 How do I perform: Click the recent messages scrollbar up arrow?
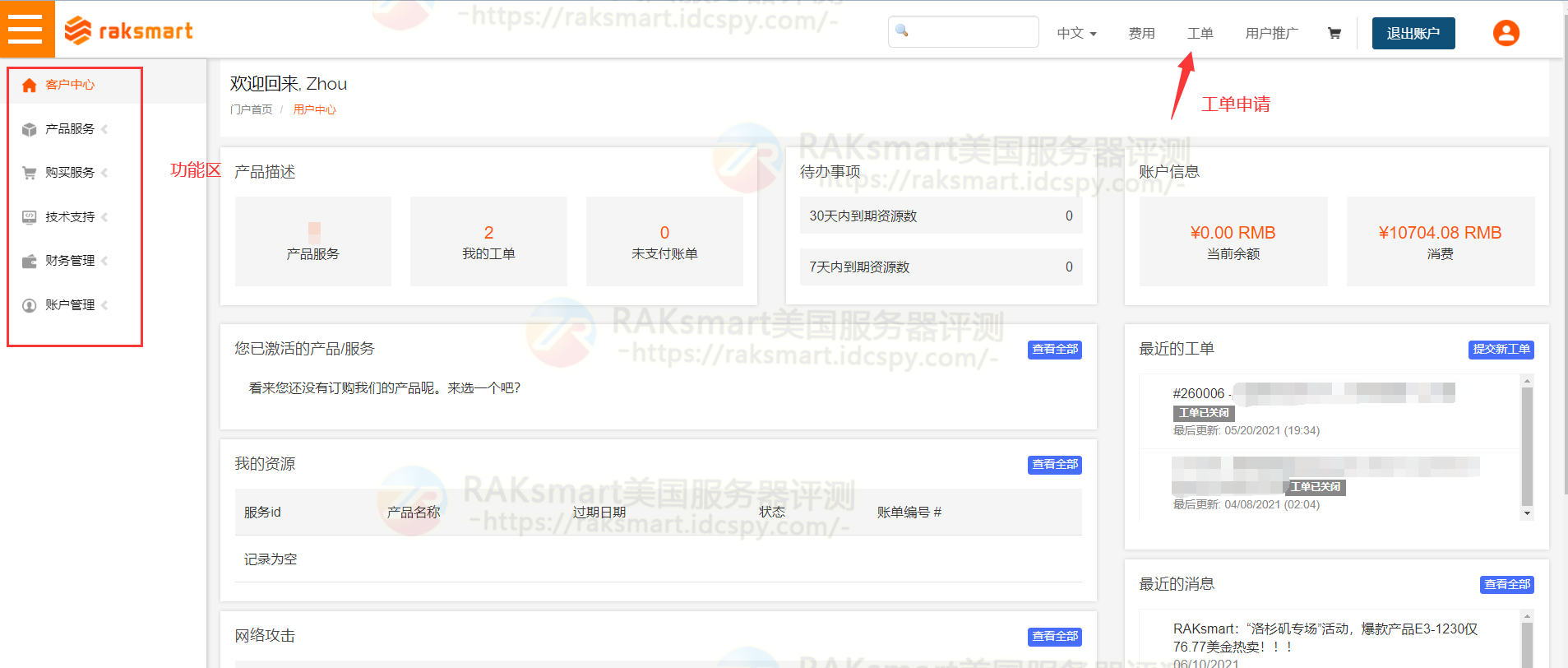tap(1527, 616)
